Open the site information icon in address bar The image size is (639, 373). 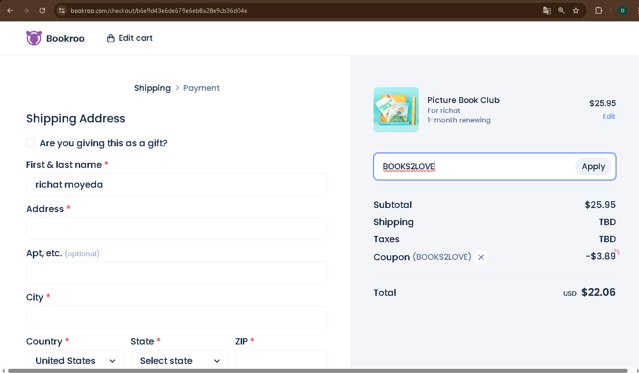coord(62,11)
